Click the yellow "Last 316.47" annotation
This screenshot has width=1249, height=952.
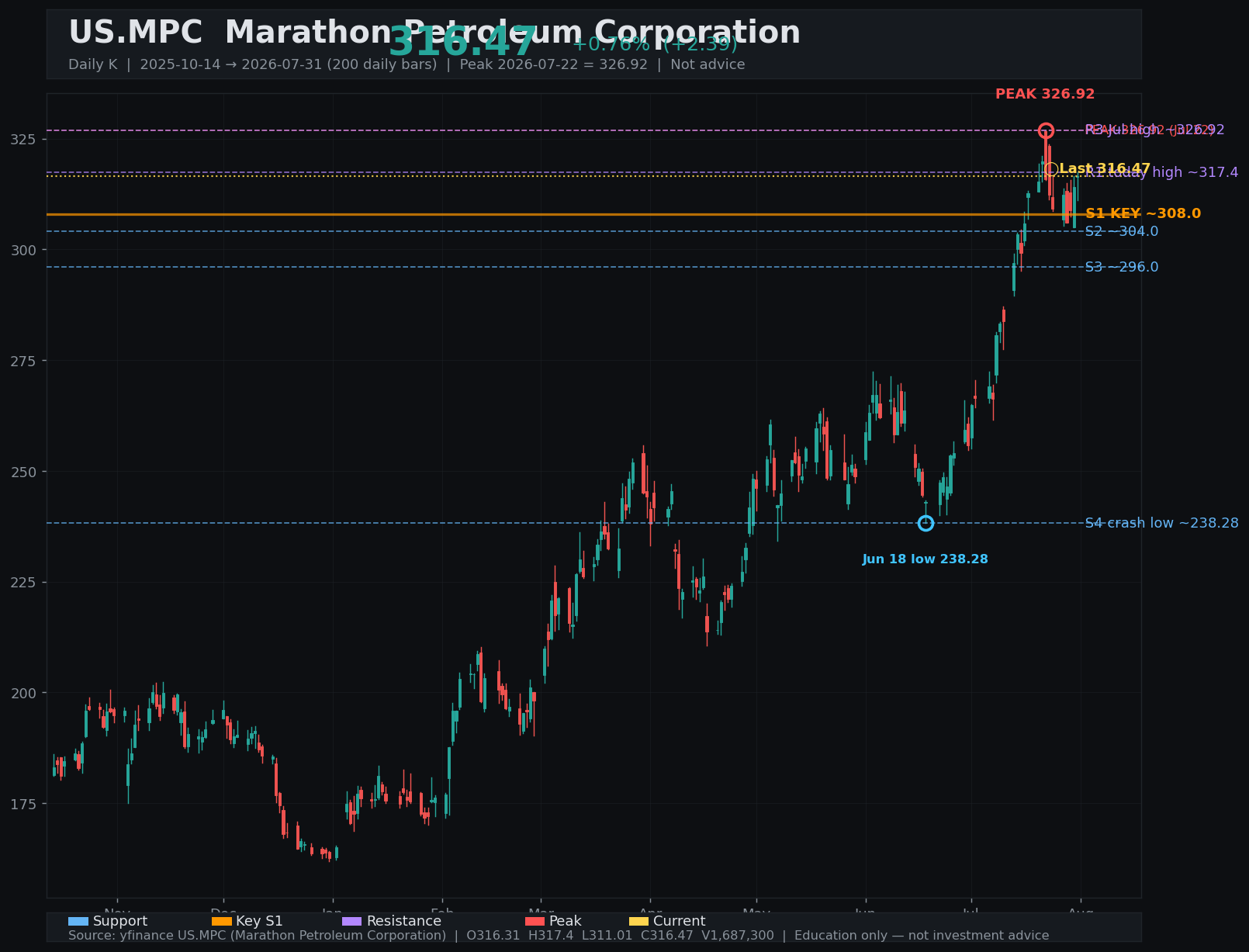click(x=1105, y=168)
